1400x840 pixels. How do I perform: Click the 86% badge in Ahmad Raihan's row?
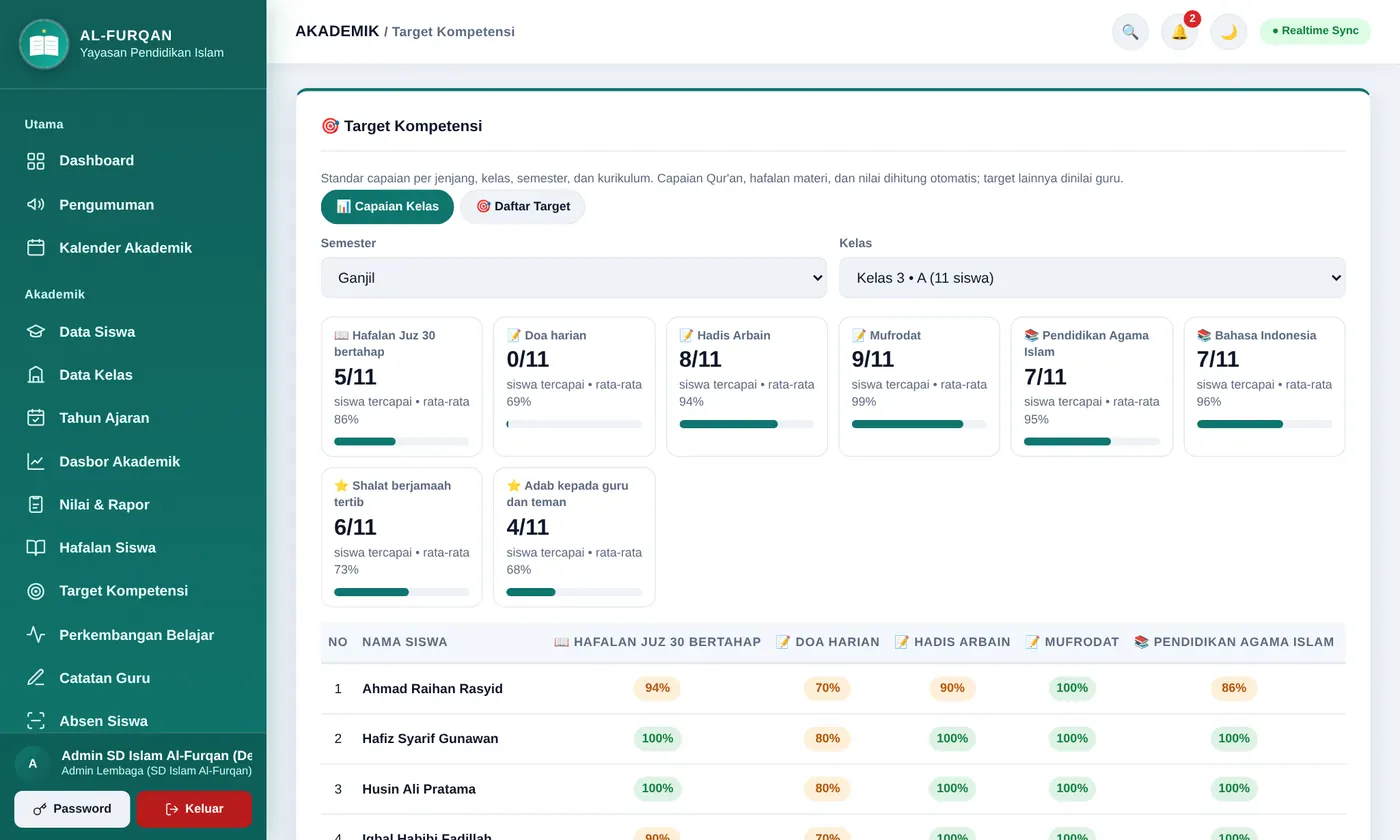coord(1234,689)
